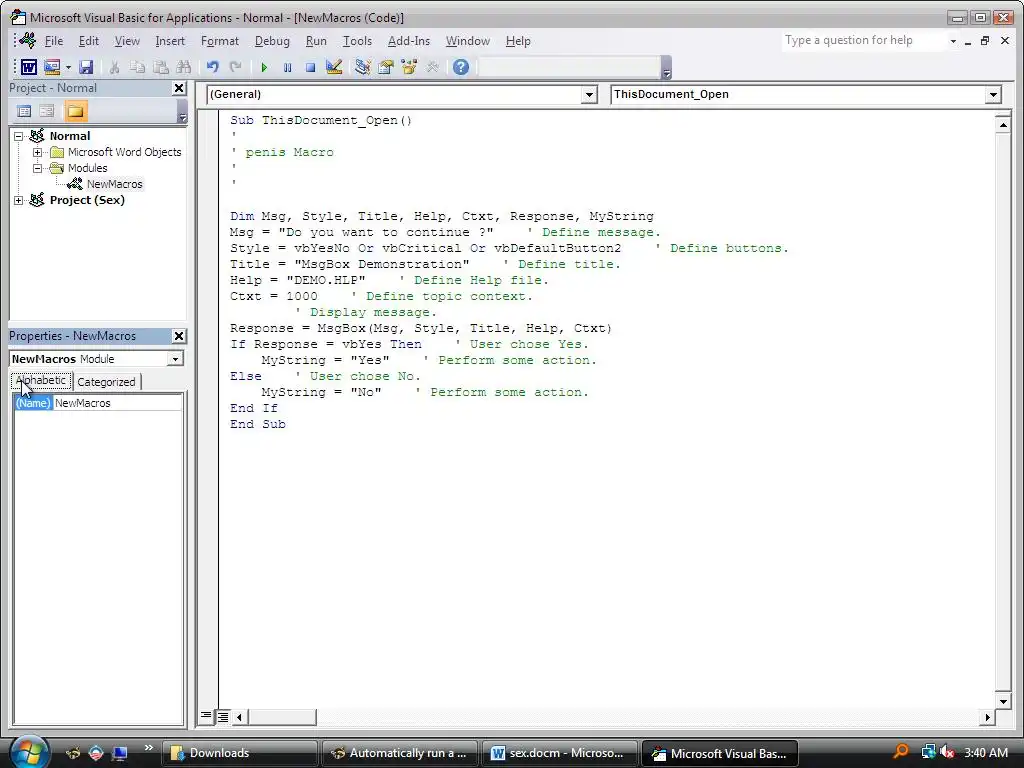Click the (Name) property value NewMacros
The image size is (1024, 768).
pos(118,403)
